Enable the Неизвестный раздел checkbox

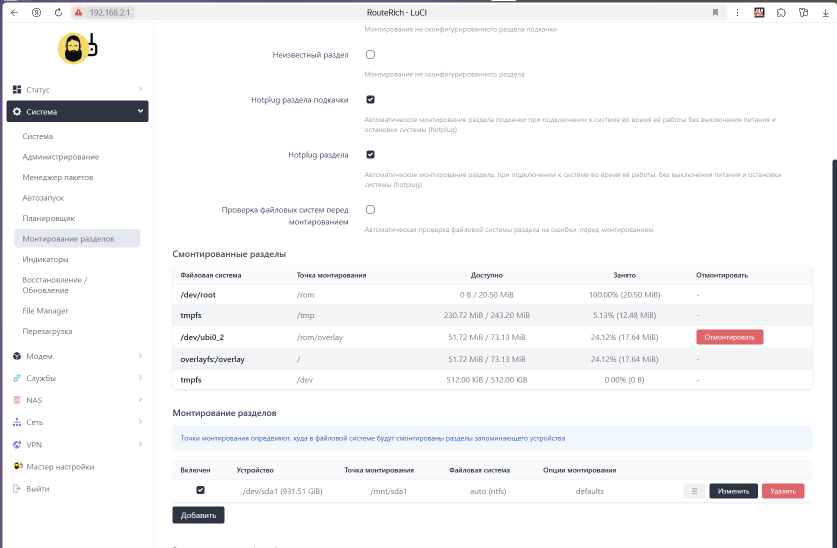click(x=370, y=54)
